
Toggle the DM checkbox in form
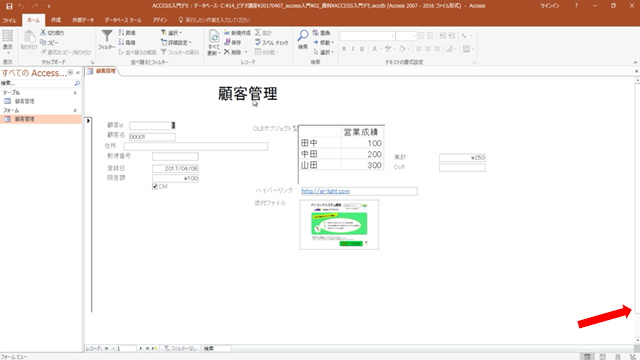click(x=155, y=187)
